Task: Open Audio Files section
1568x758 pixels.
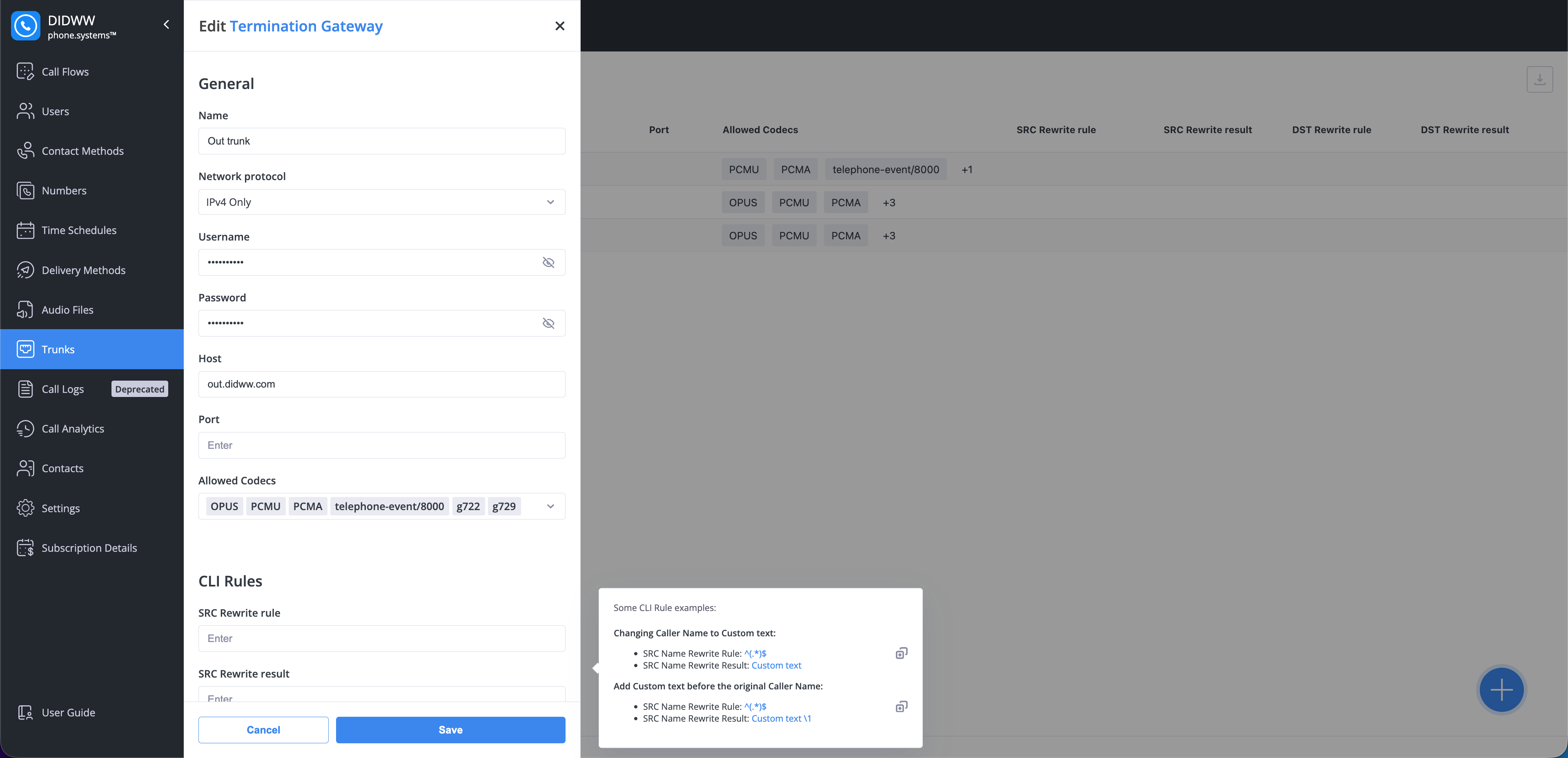Action: [67, 310]
